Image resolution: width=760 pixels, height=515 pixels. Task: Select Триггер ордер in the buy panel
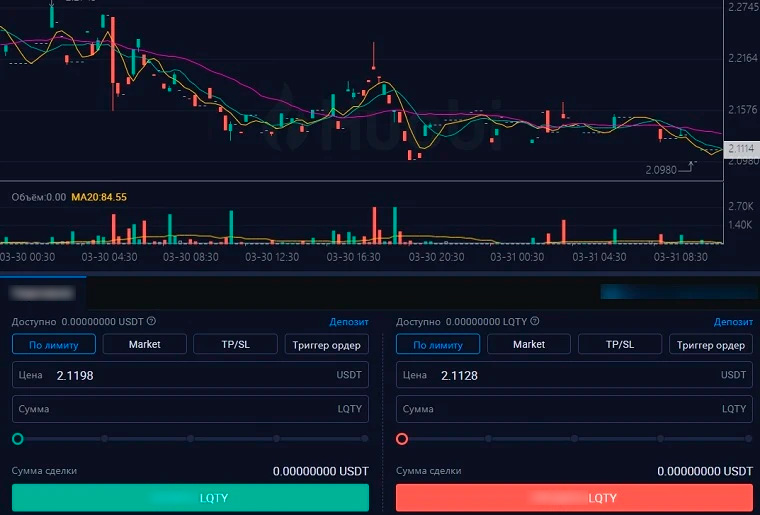tap(327, 344)
